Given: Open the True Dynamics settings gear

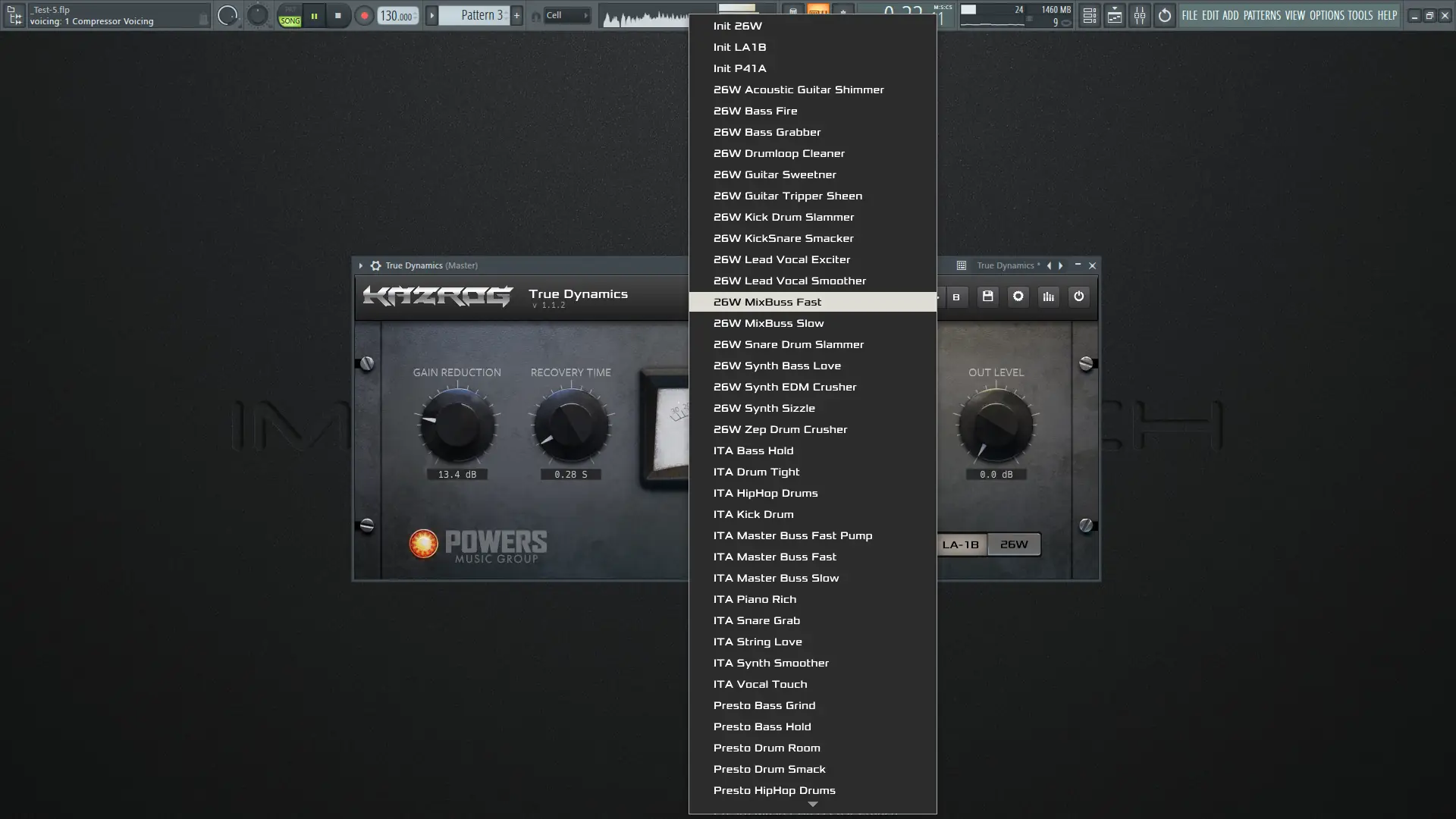Looking at the screenshot, I should click(1018, 297).
